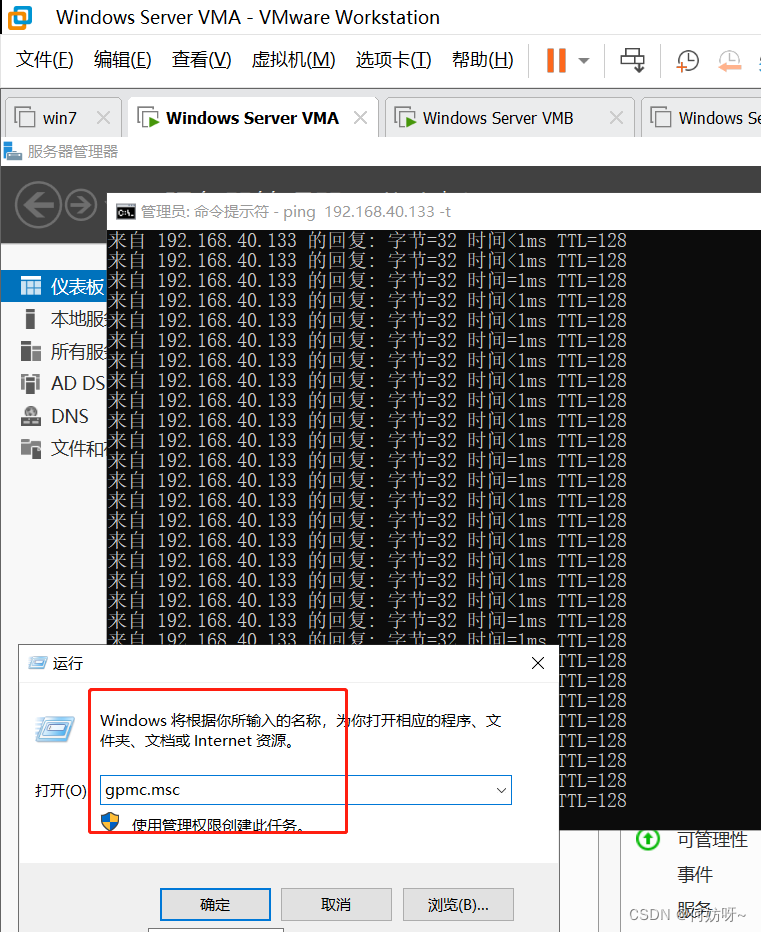Open the 文件(F) menu

tap(45, 59)
